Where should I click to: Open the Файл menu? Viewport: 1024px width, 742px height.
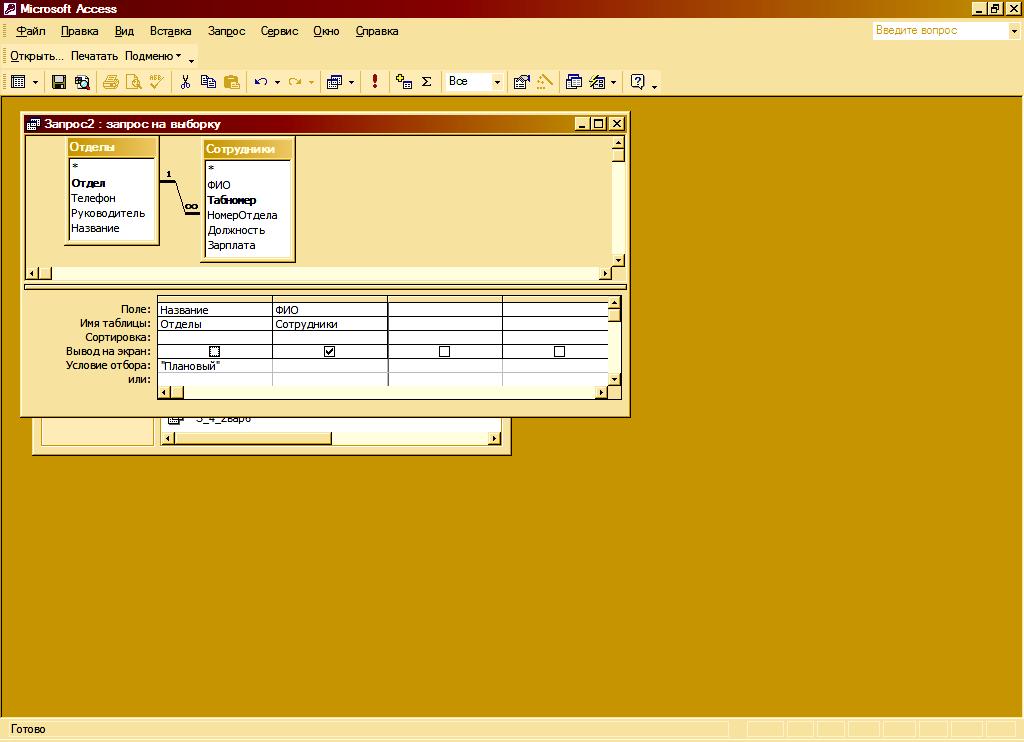click(31, 31)
